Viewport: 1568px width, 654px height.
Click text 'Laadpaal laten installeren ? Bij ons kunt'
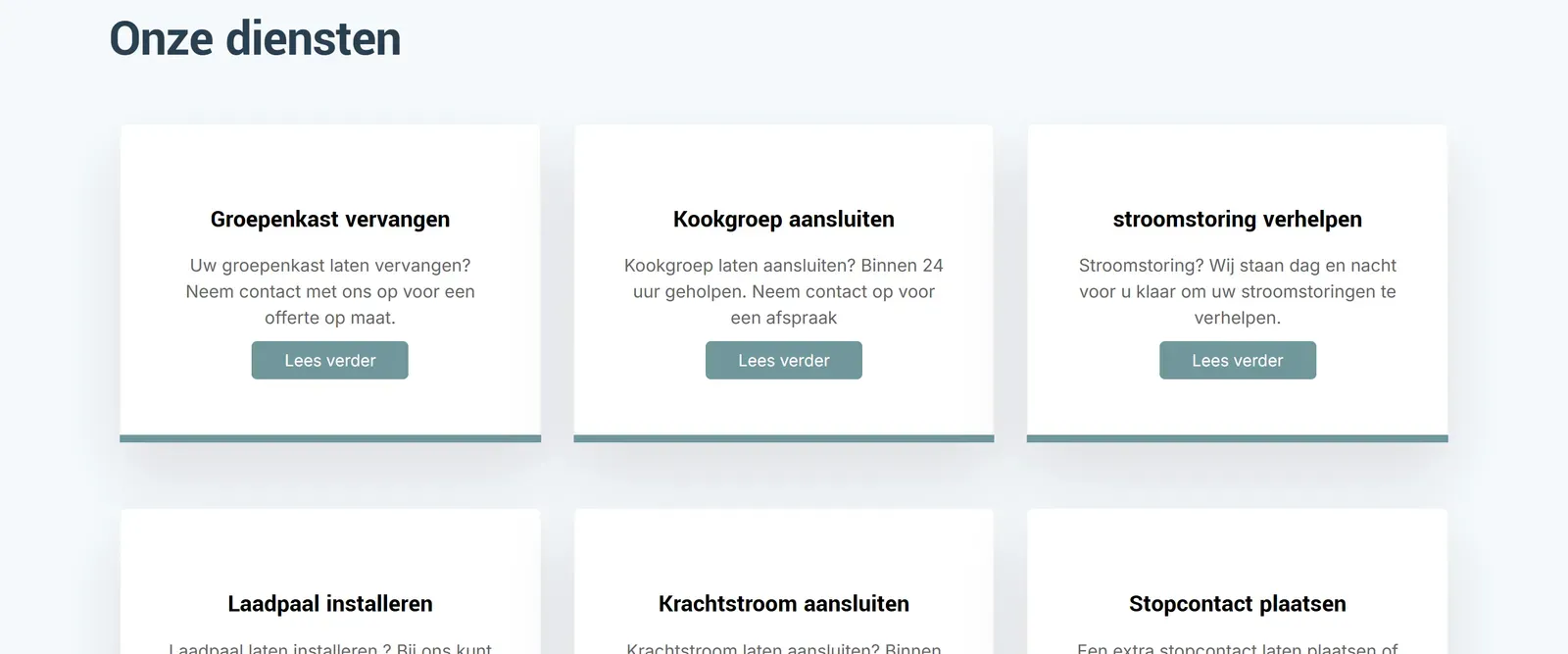point(330,648)
